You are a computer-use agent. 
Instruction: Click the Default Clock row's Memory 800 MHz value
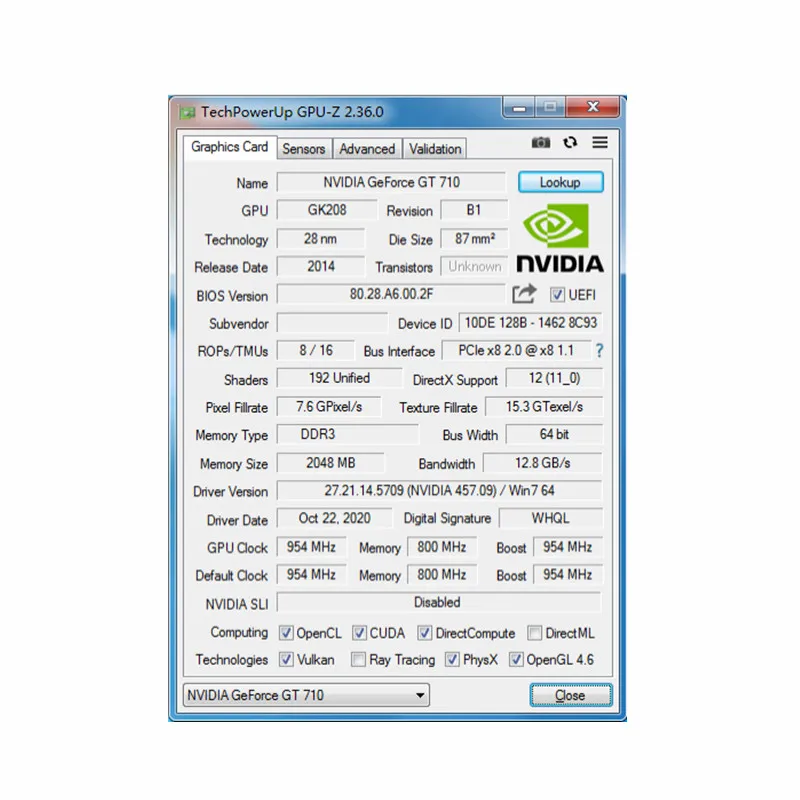[442, 574]
